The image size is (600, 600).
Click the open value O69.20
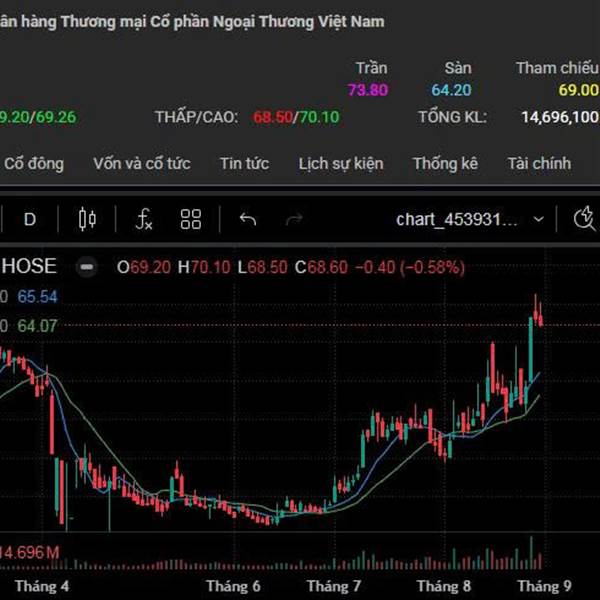point(144,267)
